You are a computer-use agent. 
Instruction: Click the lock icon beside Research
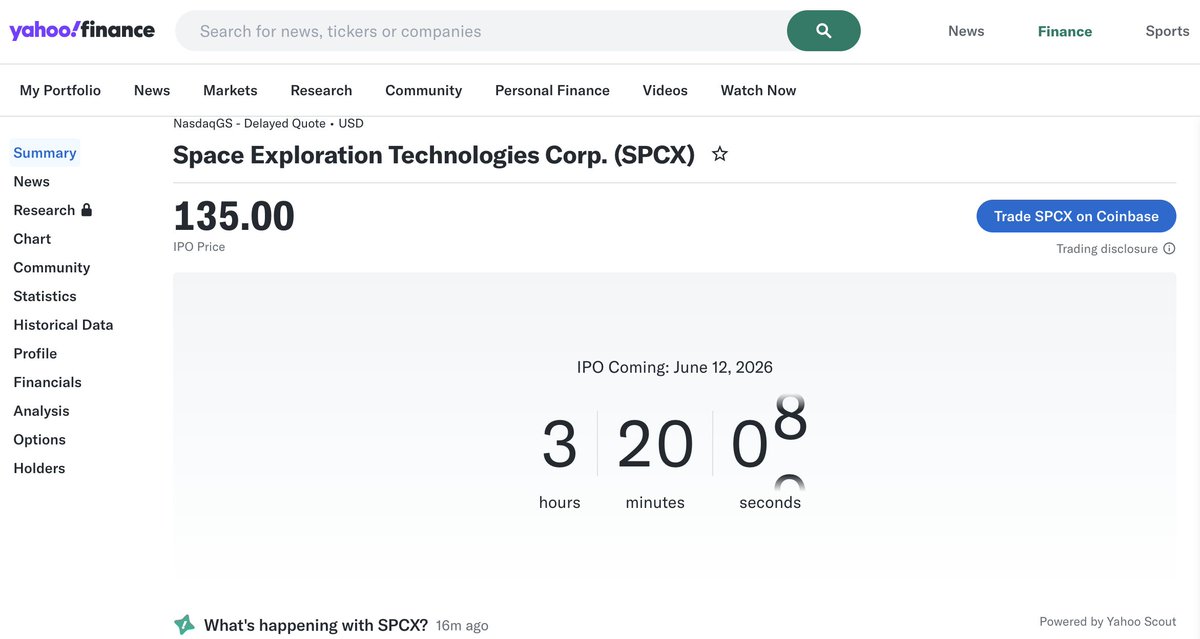(86, 210)
